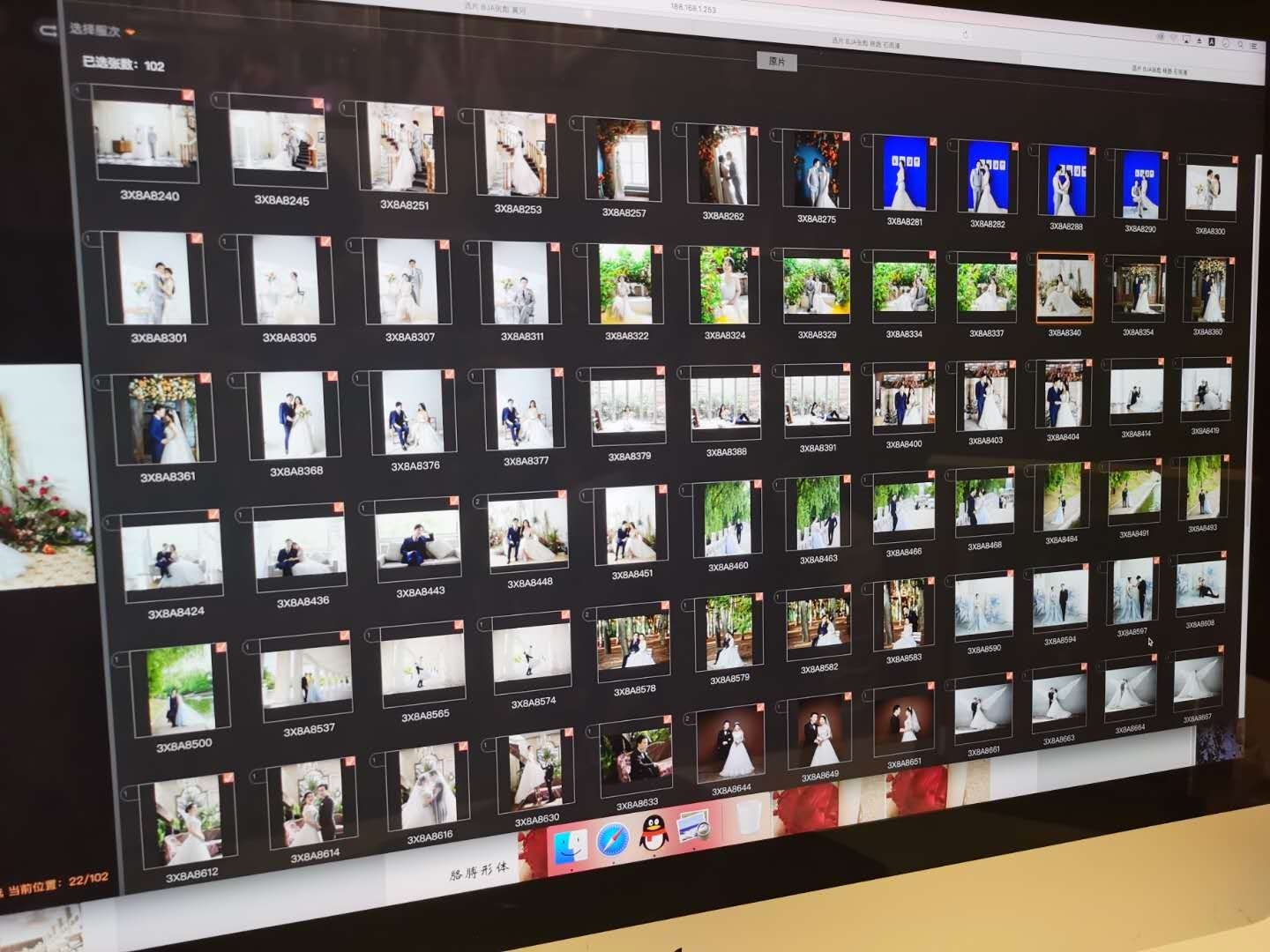This screenshot has width=1270, height=952.
Task: Launch Safari from the dock
Action: point(612,841)
